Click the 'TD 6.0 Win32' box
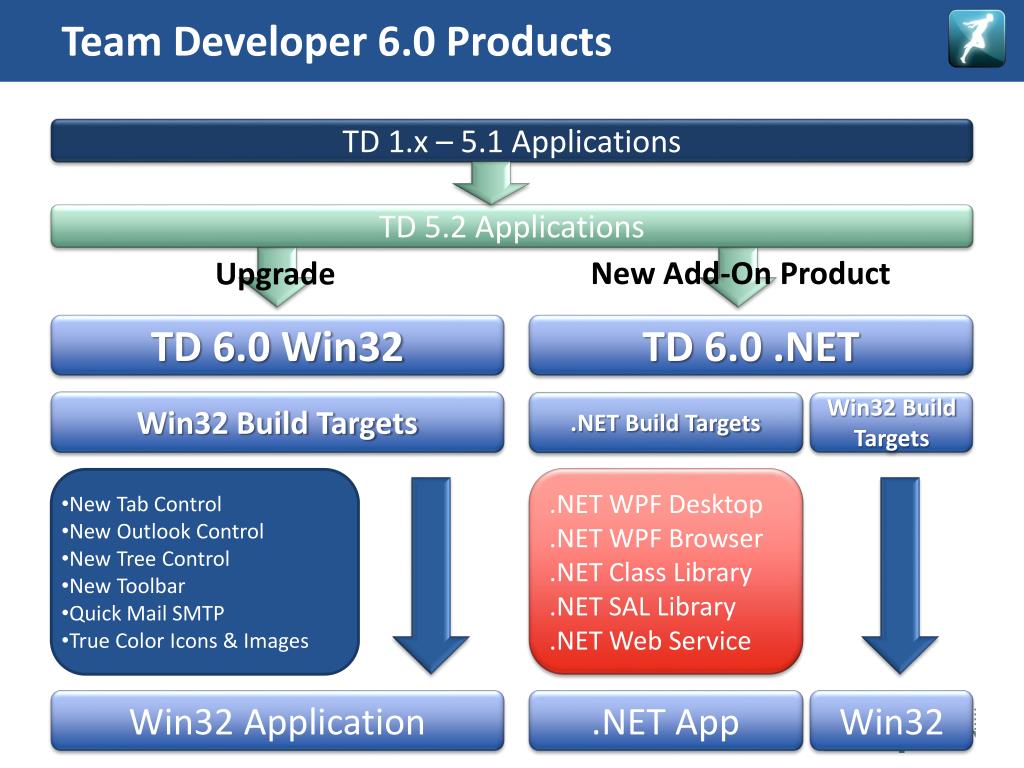 278,345
